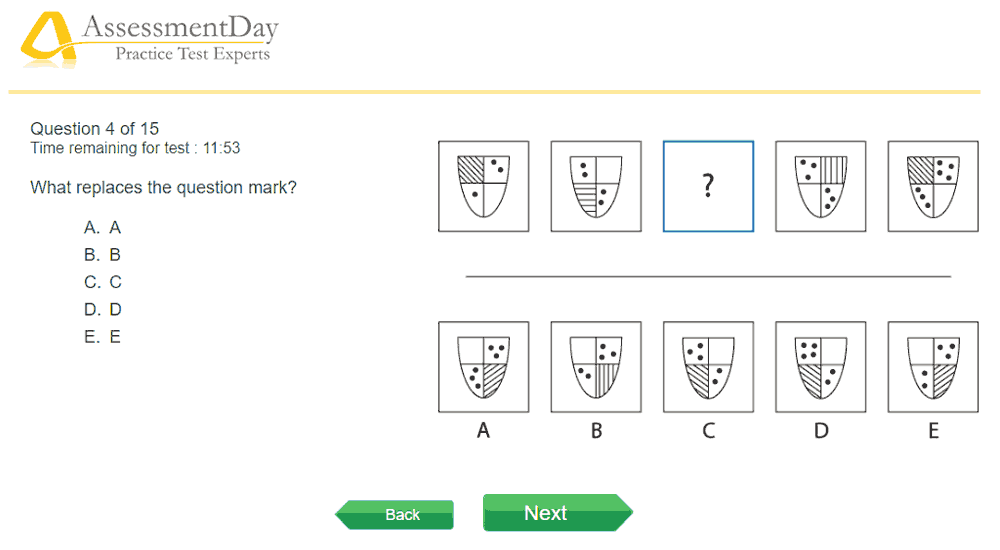Click the fourth shield in the sequence
1000x550 pixels.
(x=821, y=186)
